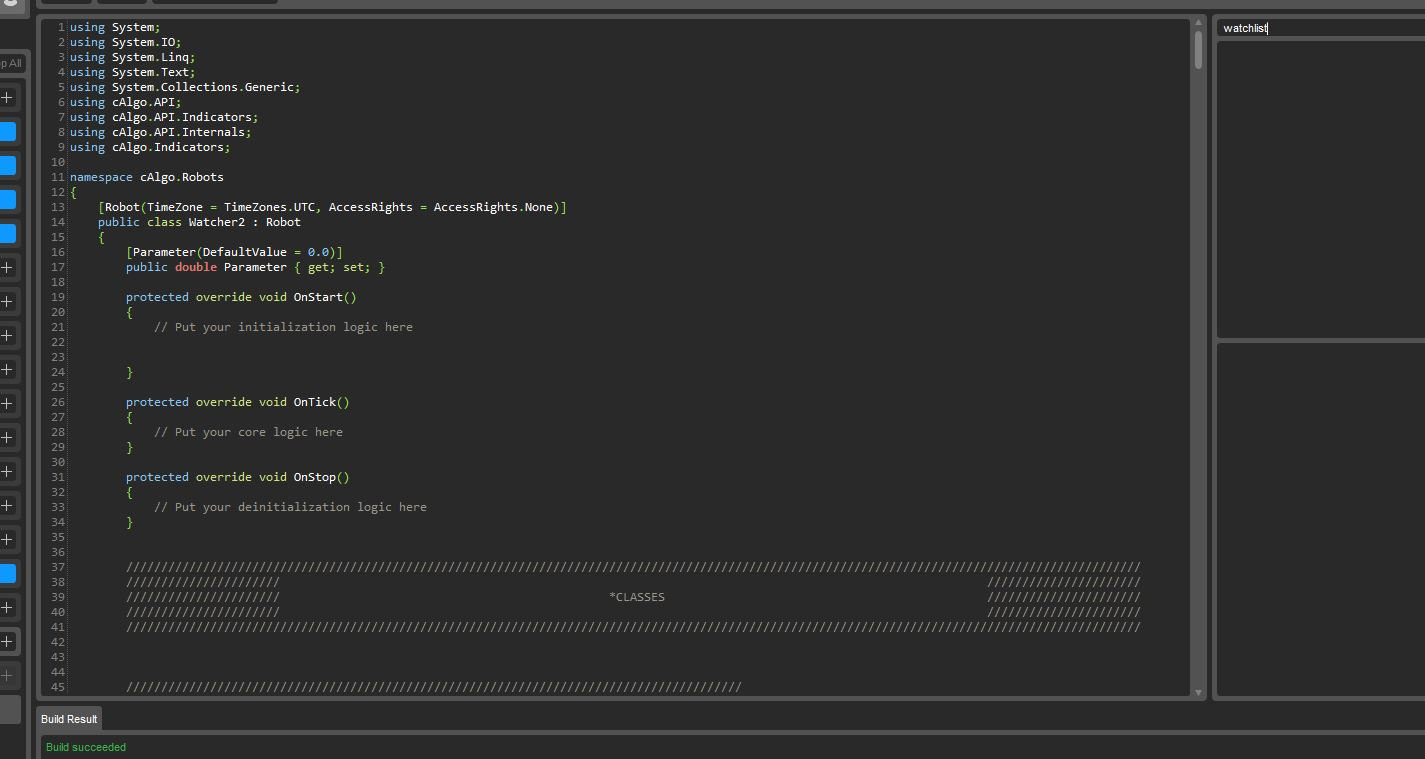Image resolution: width=1425 pixels, height=759 pixels.
Task: Click the scrollbar down arrow of the code editor
Action: point(1197,691)
